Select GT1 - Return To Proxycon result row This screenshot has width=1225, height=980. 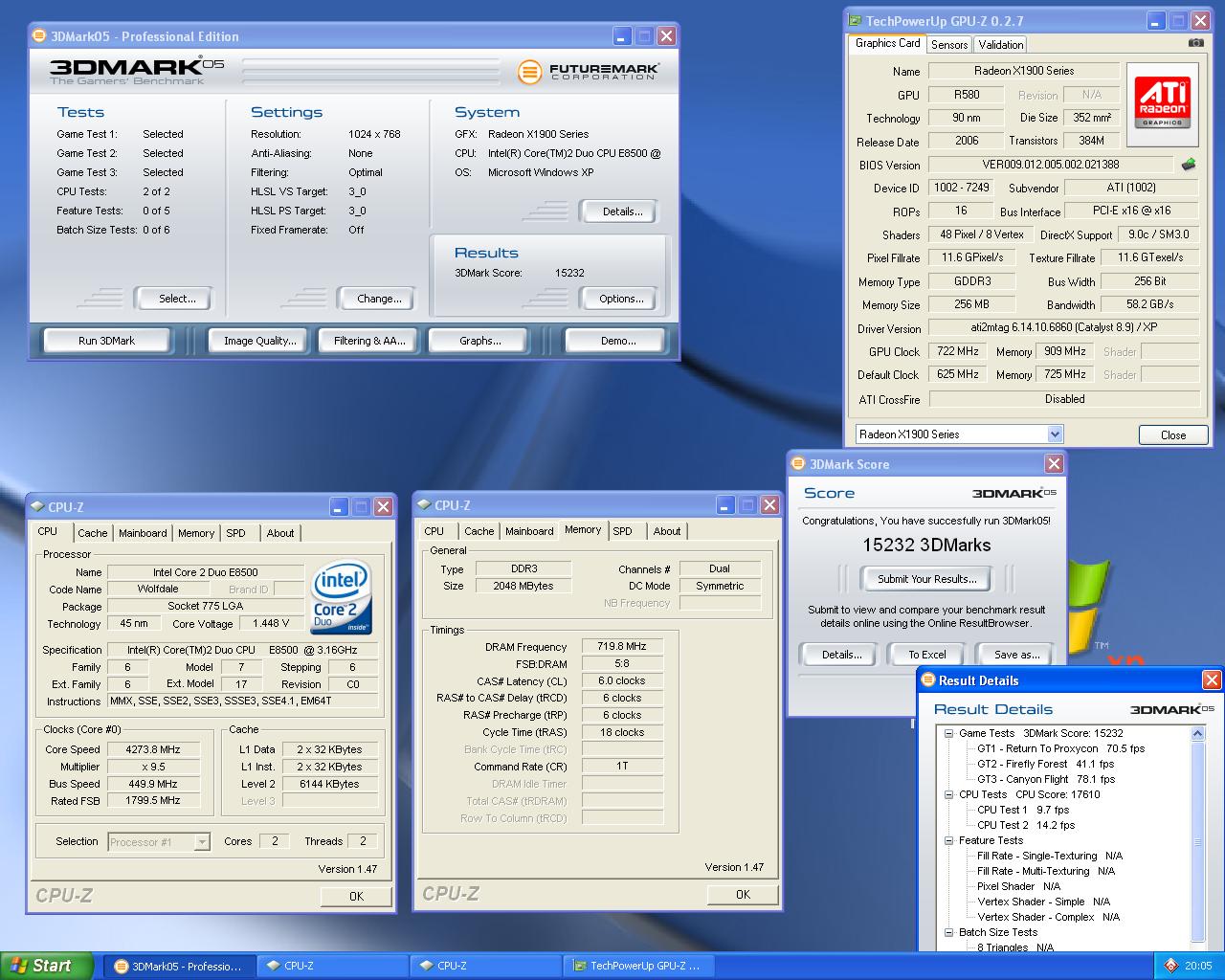click(x=1060, y=748)
